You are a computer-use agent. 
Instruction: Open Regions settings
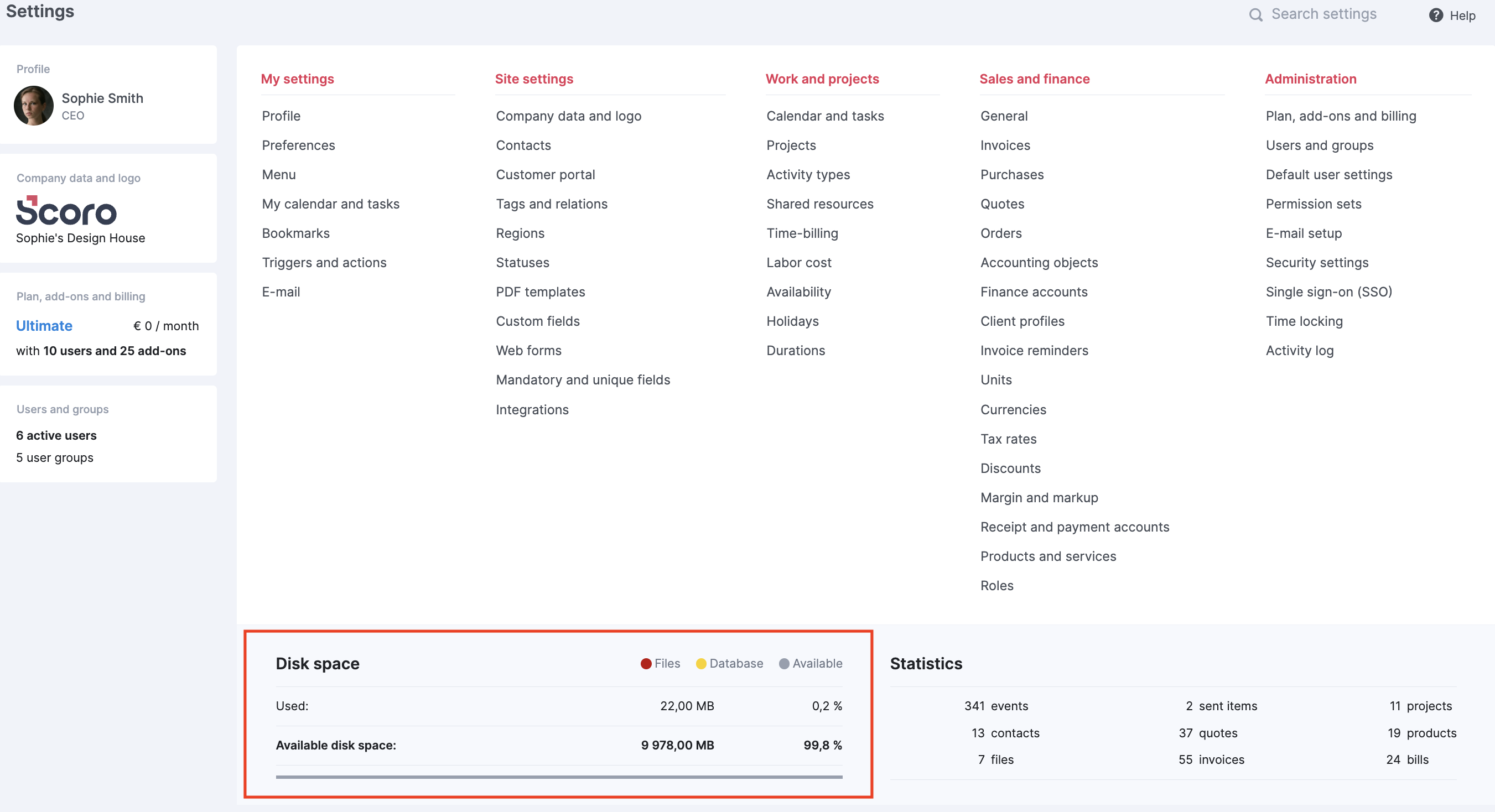tap(520, 233)
